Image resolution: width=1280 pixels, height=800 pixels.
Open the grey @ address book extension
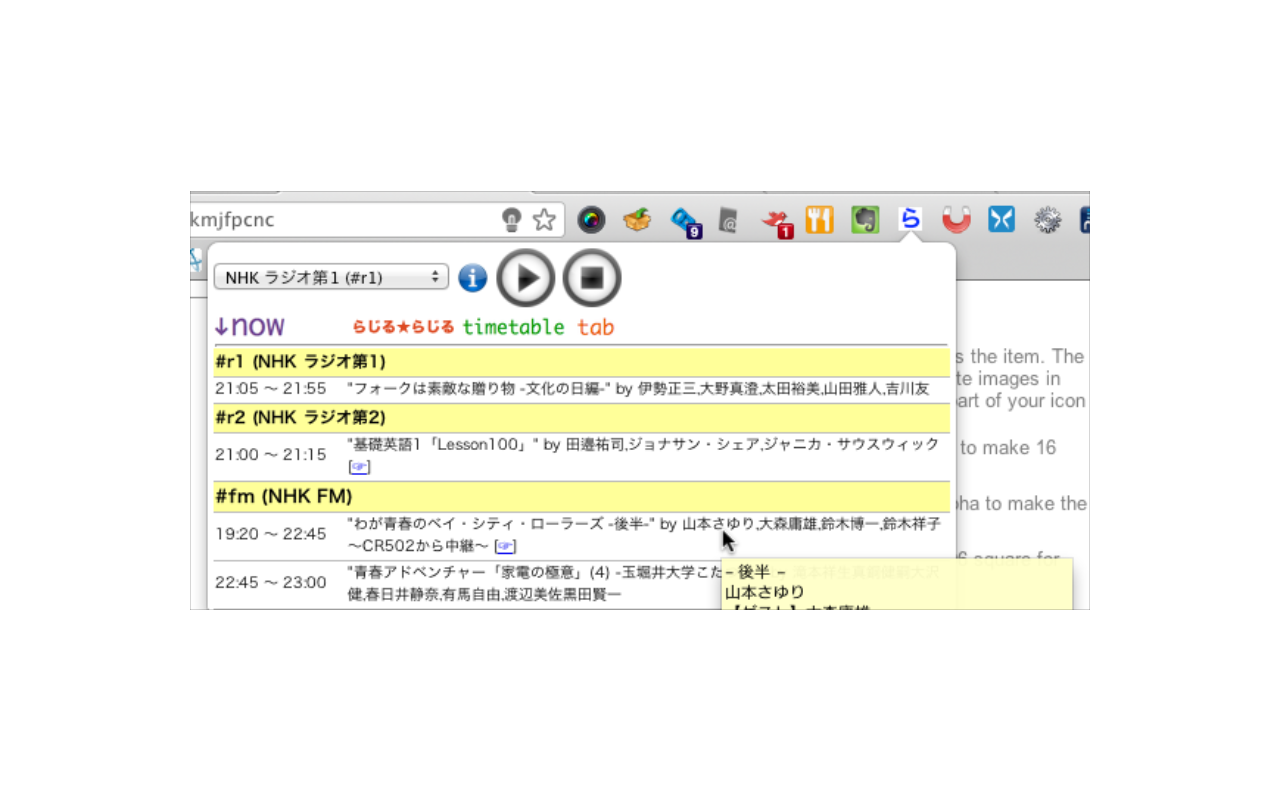tap(728, 220)
